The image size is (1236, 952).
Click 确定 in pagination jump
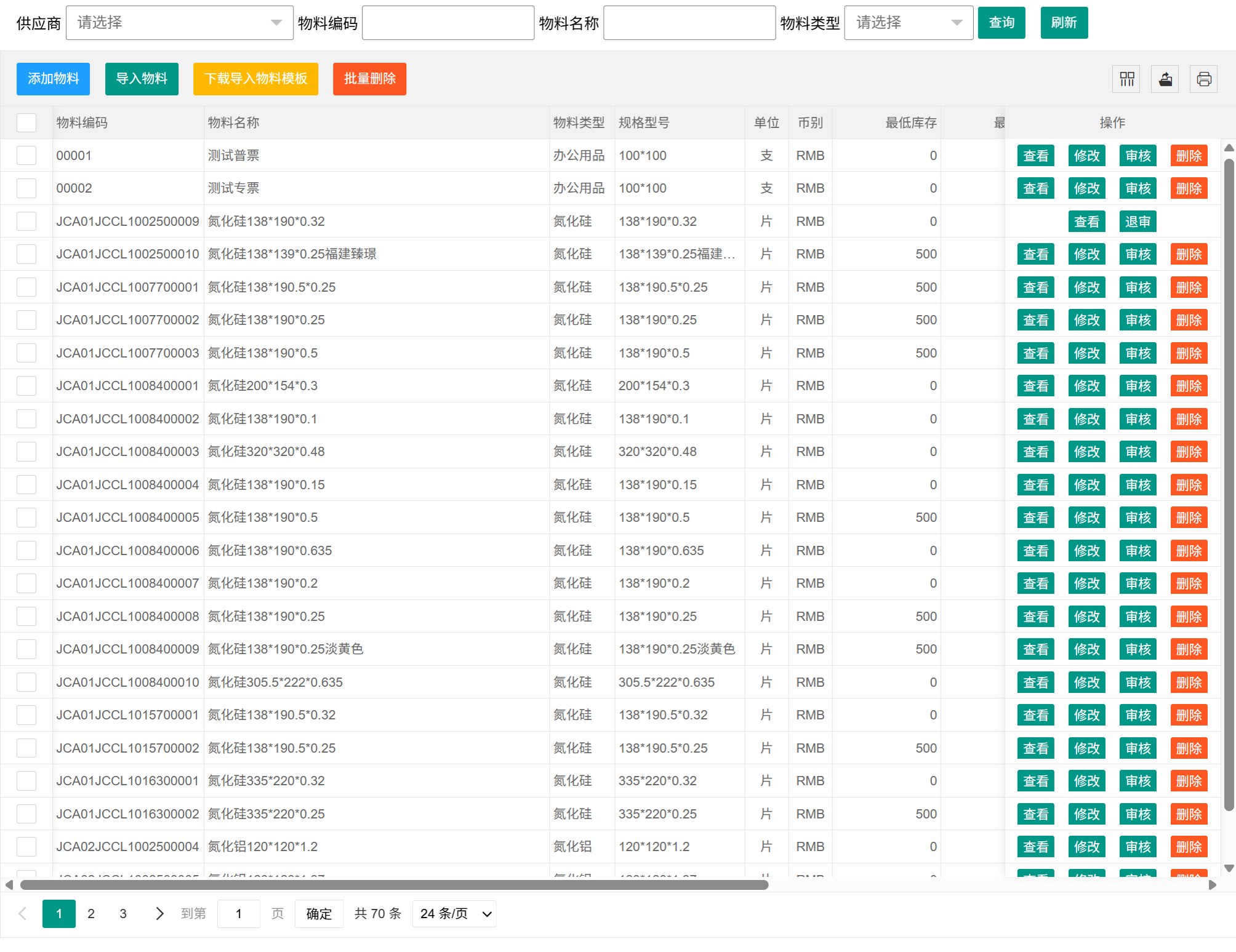(319, 914)
